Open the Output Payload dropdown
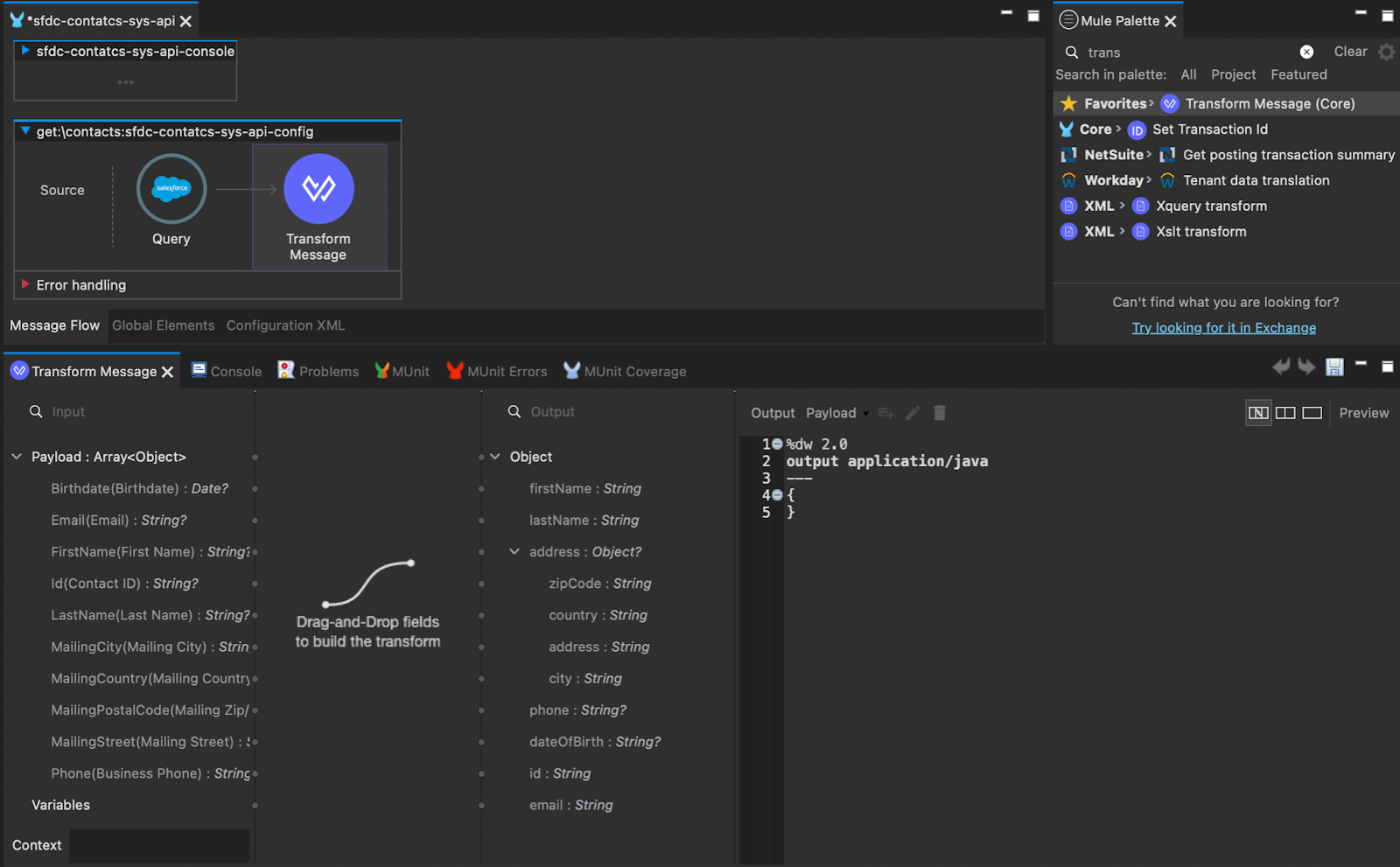Screen dimensions: 1400x867 pos(836,413)
